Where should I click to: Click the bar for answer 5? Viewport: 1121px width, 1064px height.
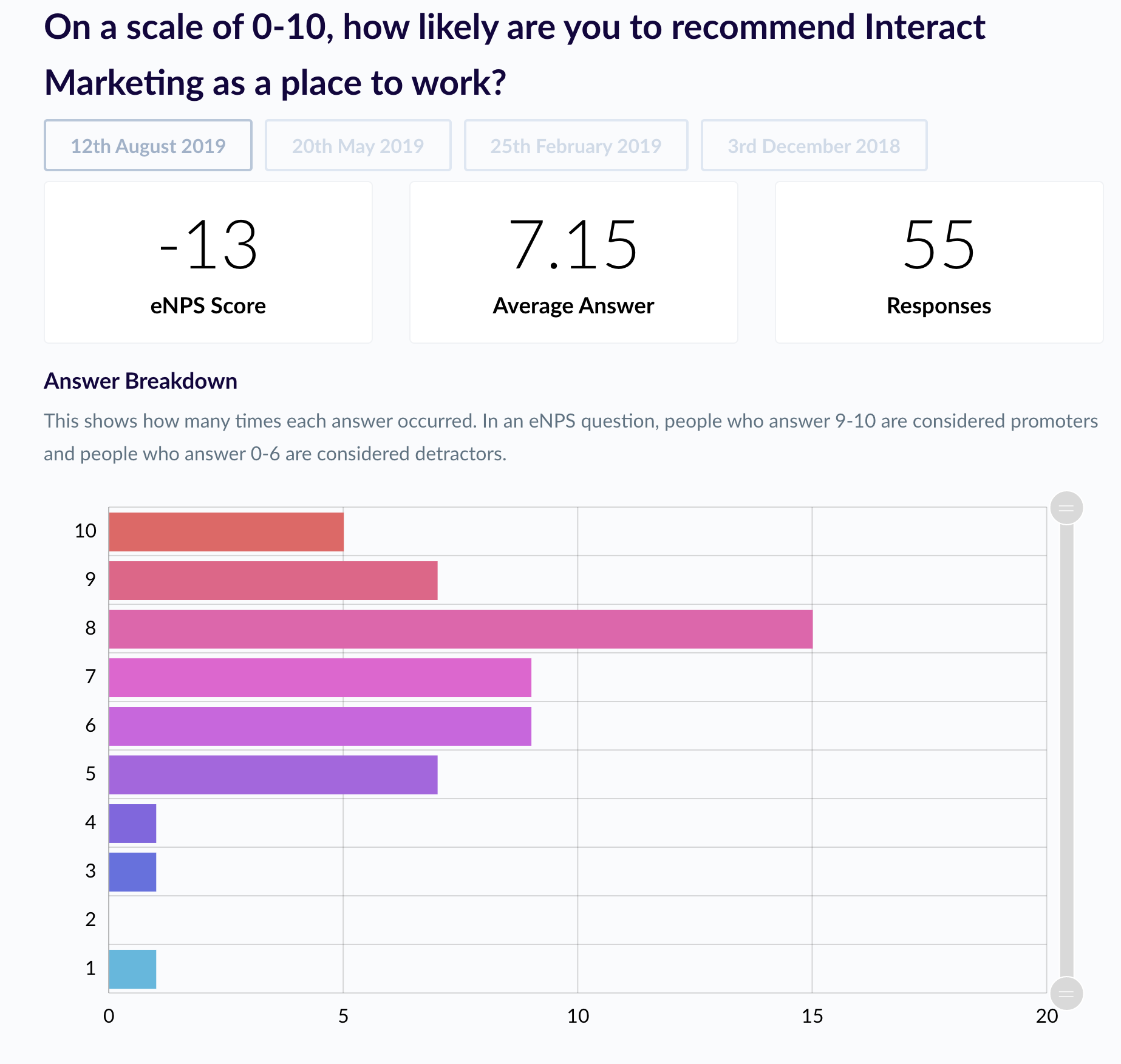point(273,773)
